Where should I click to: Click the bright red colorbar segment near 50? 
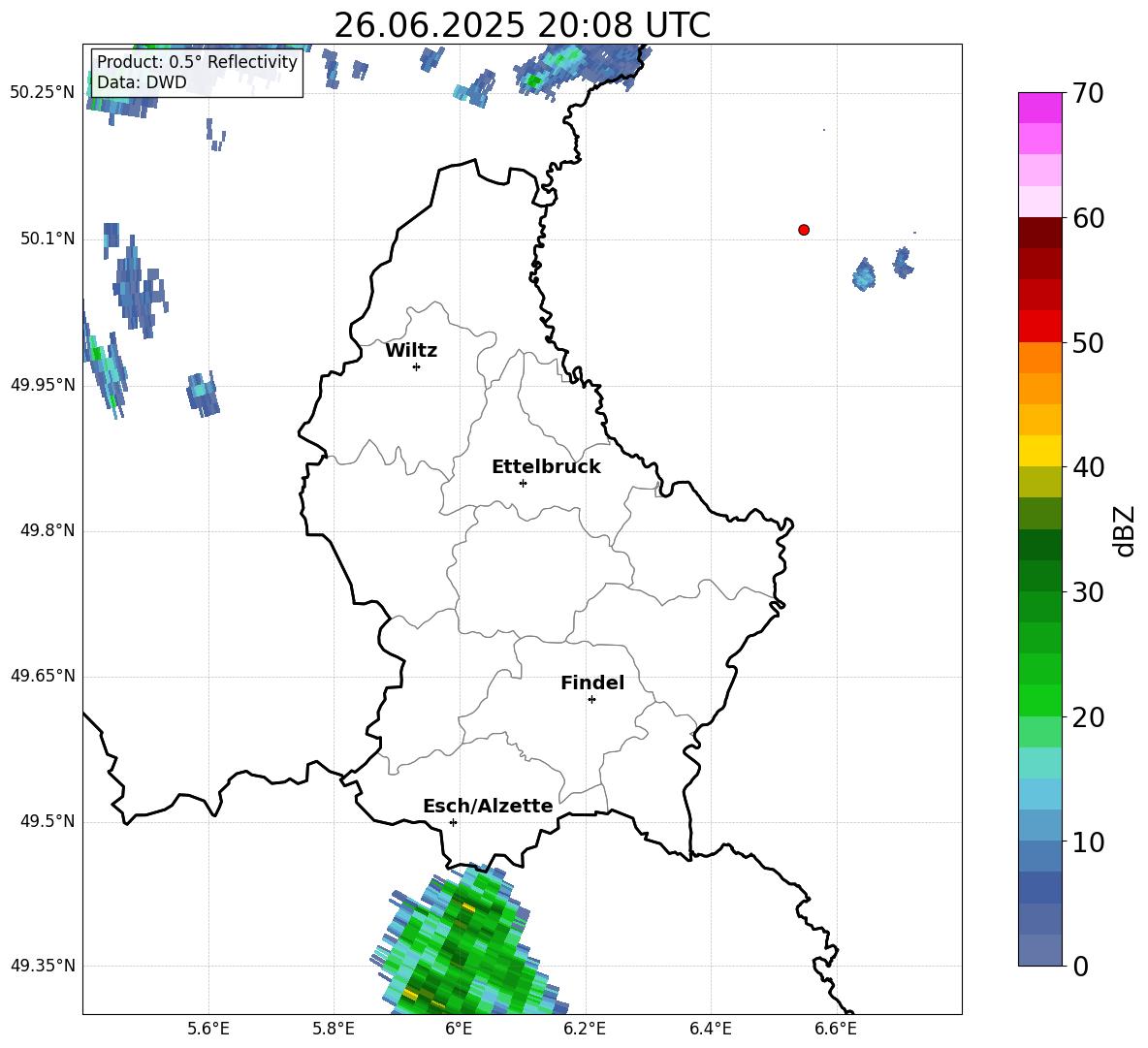pos(1040,327)
